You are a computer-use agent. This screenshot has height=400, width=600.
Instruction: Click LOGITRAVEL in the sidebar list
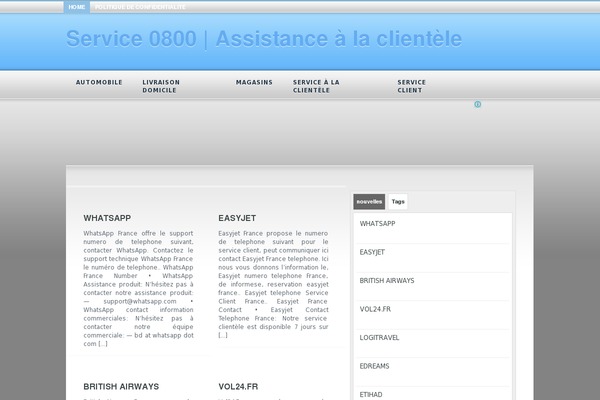379,338
